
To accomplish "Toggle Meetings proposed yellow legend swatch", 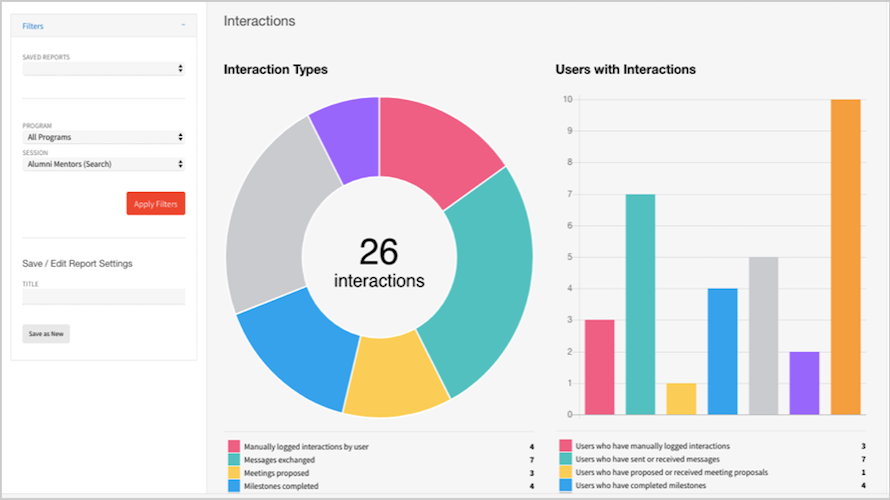I will pos(234,473).
